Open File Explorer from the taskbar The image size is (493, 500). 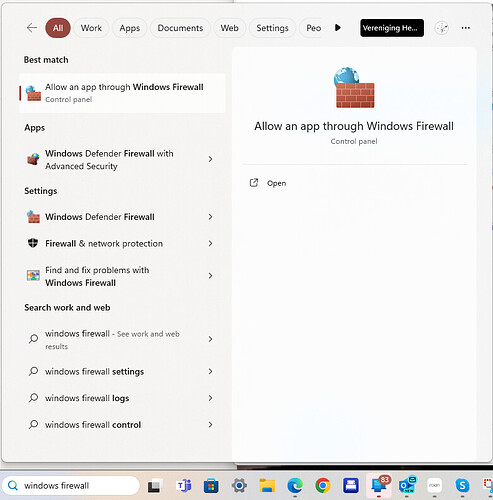(x=267, y=486)
